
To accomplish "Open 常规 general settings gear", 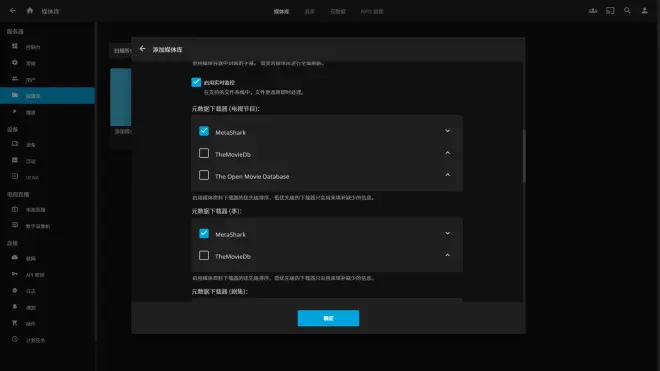I will (47, 63).
